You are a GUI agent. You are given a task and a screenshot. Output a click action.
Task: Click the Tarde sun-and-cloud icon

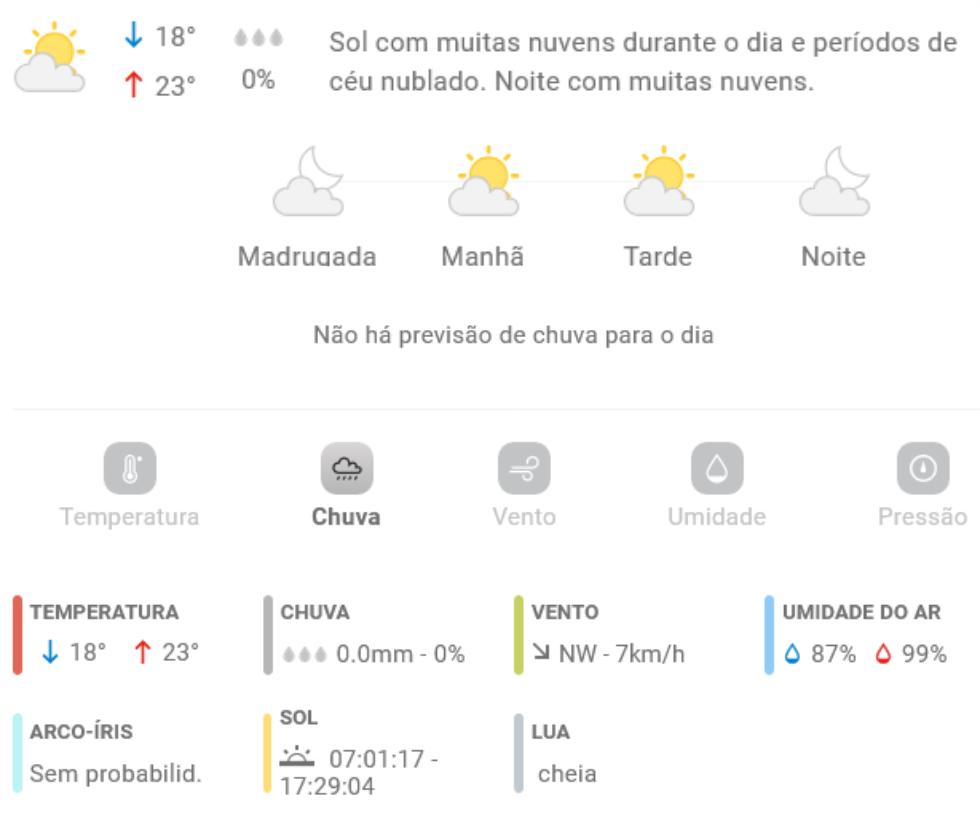tap(659, 181)
